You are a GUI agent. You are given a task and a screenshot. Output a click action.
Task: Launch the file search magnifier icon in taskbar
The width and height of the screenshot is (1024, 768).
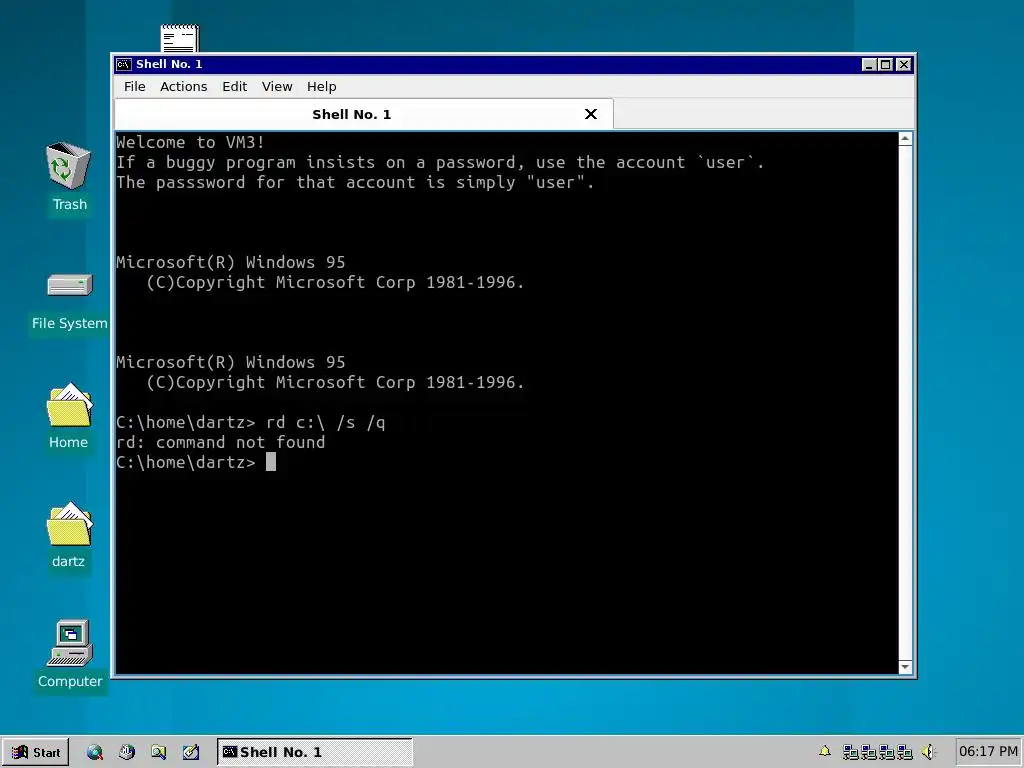click(159, 752)
